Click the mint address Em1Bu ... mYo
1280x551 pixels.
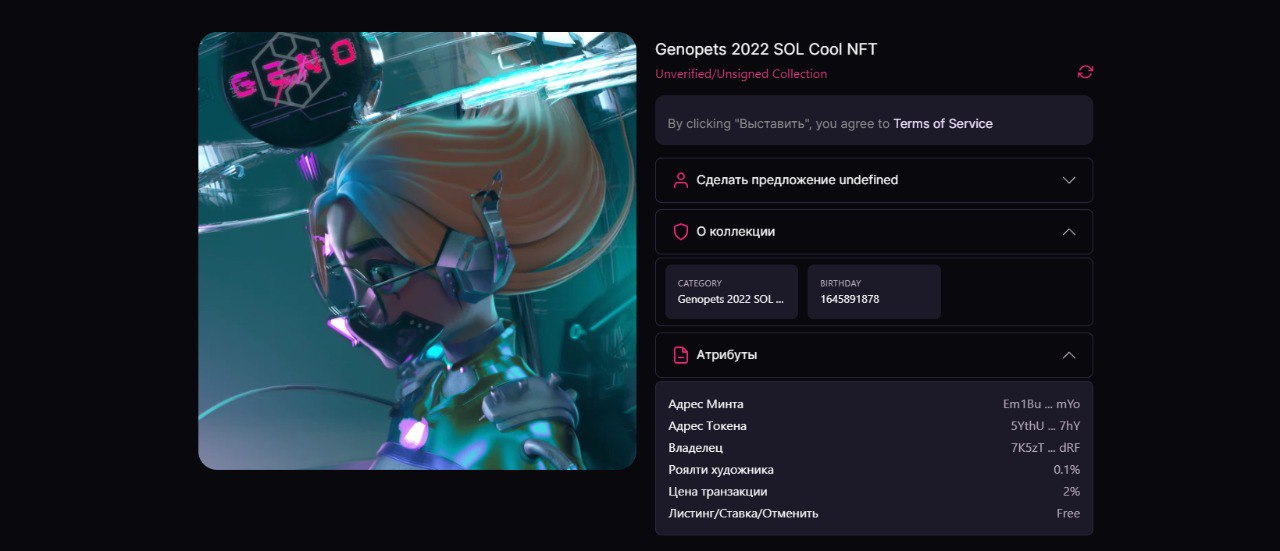1041,404
